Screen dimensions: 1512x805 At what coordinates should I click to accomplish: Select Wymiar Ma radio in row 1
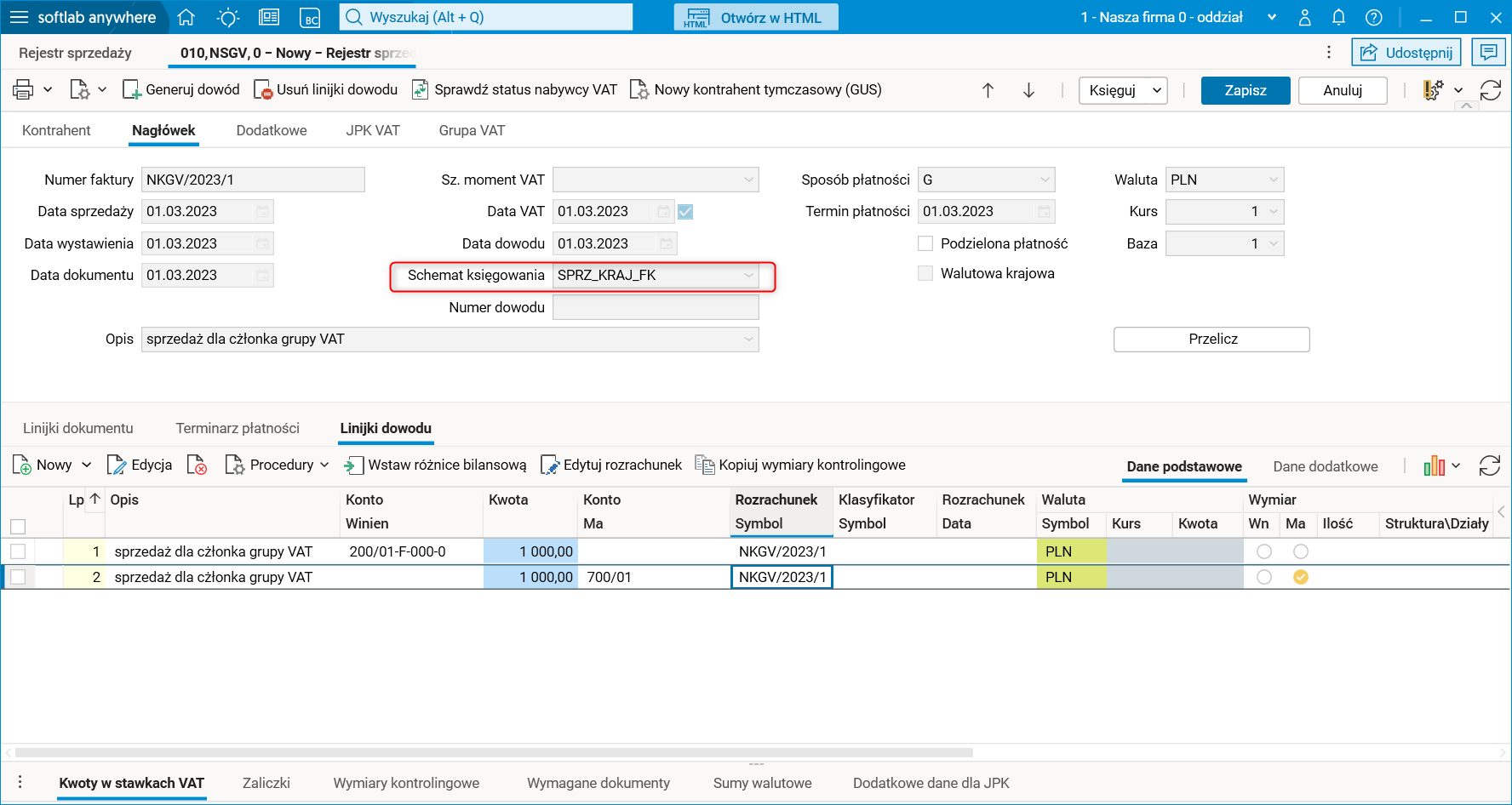point(1301,551)
